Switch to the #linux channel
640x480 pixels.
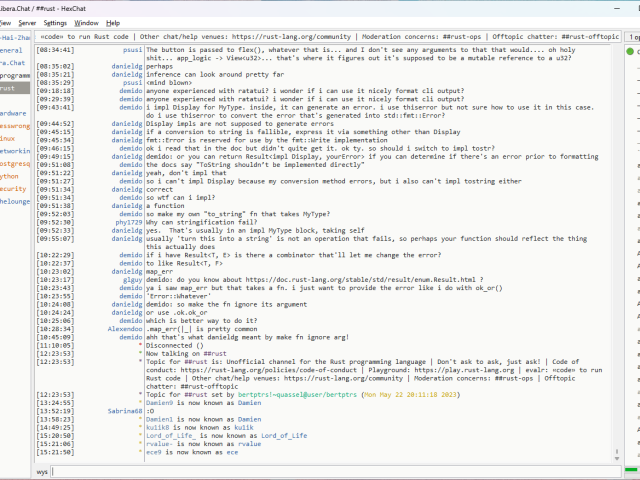[8, 138]
